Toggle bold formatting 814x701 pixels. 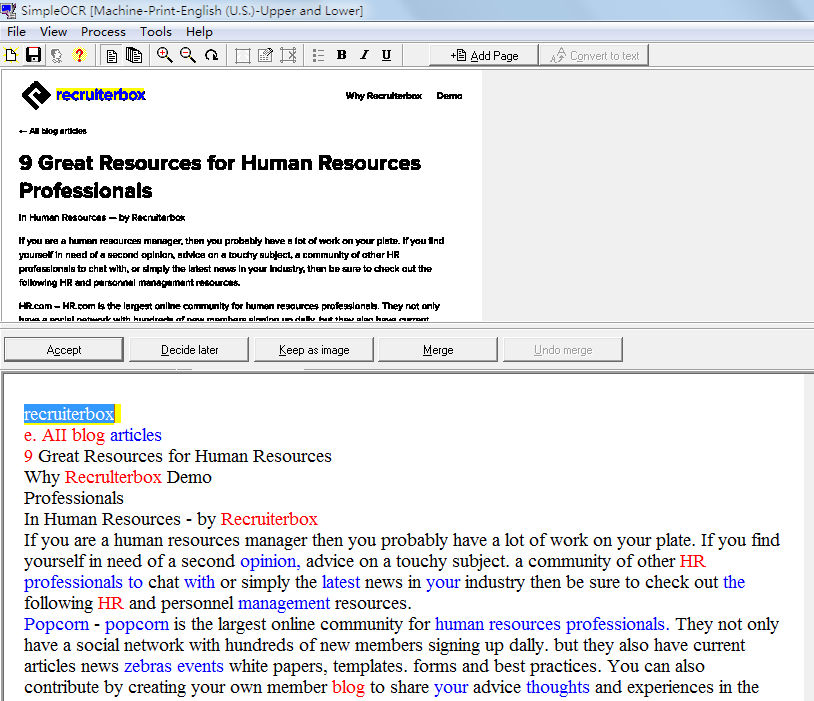[x=342, y=55]
